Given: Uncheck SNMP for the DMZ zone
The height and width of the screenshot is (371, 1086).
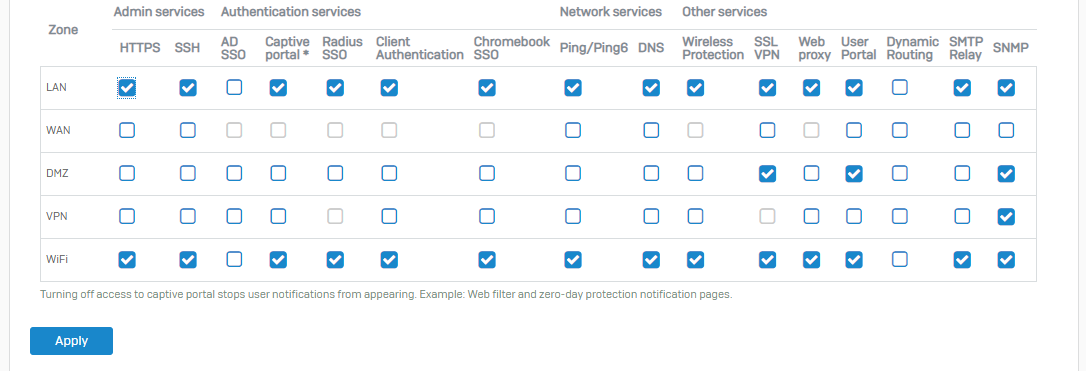Looking at the screenshot, I should (x=1006, y=174).
